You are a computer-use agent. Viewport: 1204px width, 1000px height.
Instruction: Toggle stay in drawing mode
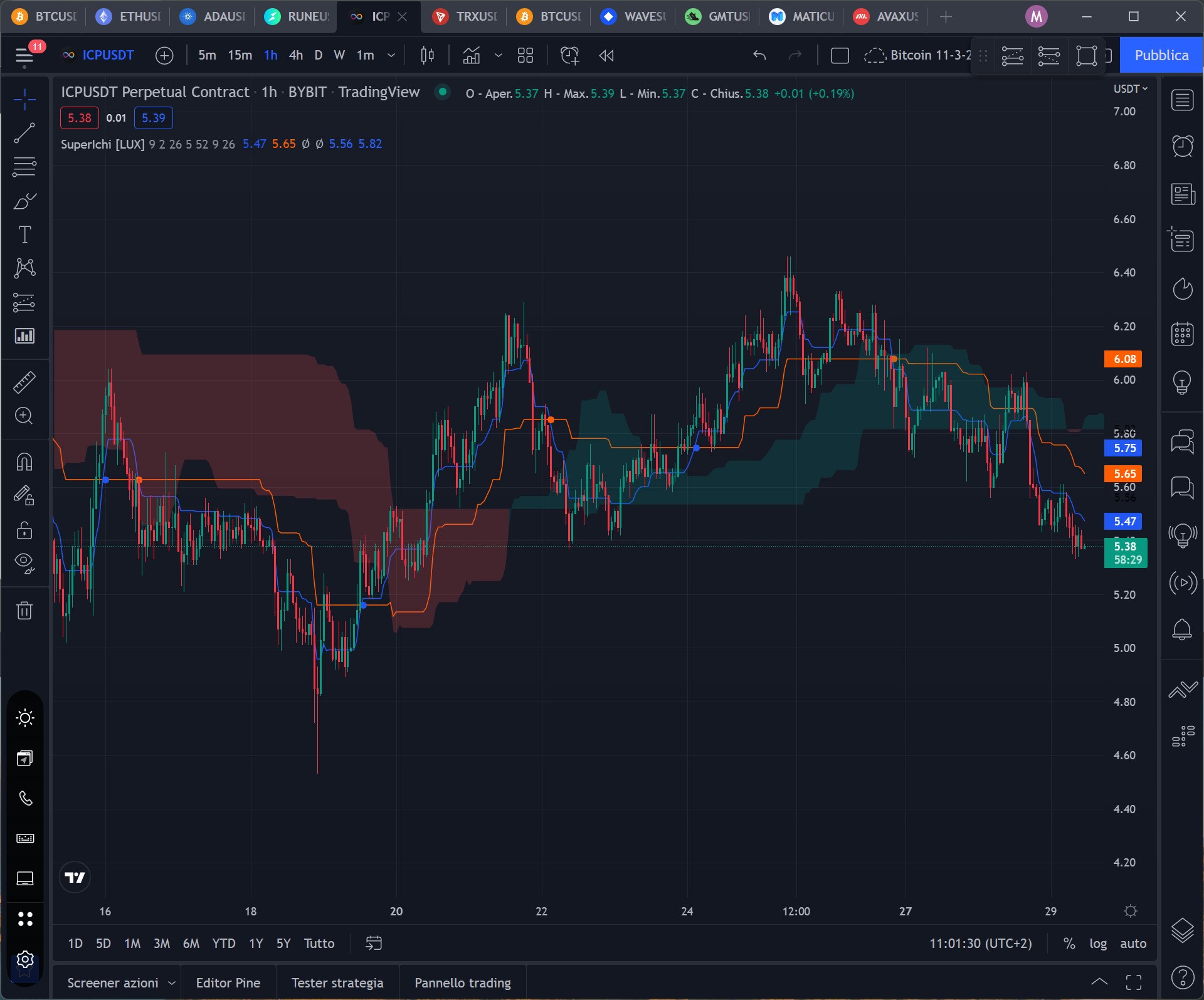point(24,496)
